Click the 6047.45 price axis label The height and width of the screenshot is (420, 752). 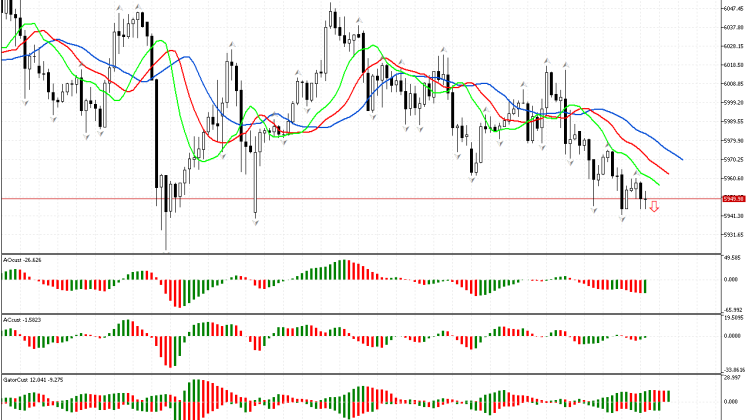733,6
